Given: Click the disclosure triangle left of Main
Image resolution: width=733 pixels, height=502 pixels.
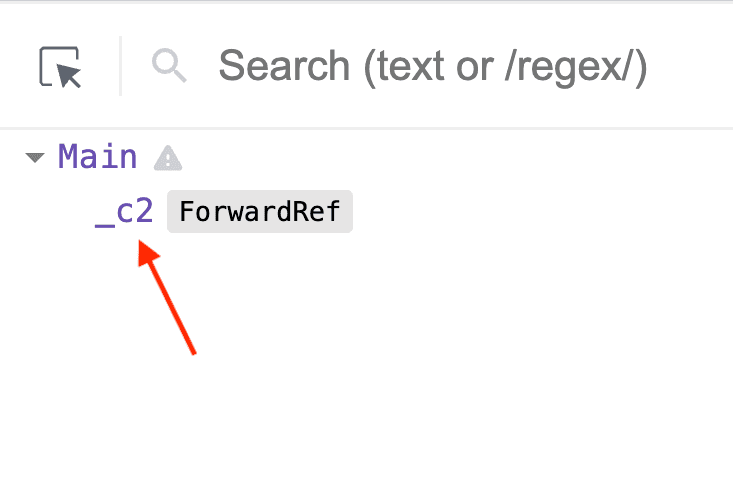Looking at the screenshot, I should click(35, 158).
